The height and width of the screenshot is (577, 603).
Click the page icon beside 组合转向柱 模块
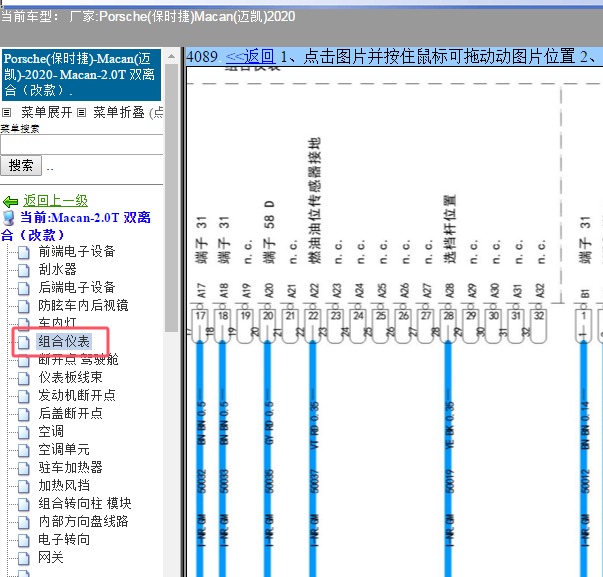[x=24, y=504]
